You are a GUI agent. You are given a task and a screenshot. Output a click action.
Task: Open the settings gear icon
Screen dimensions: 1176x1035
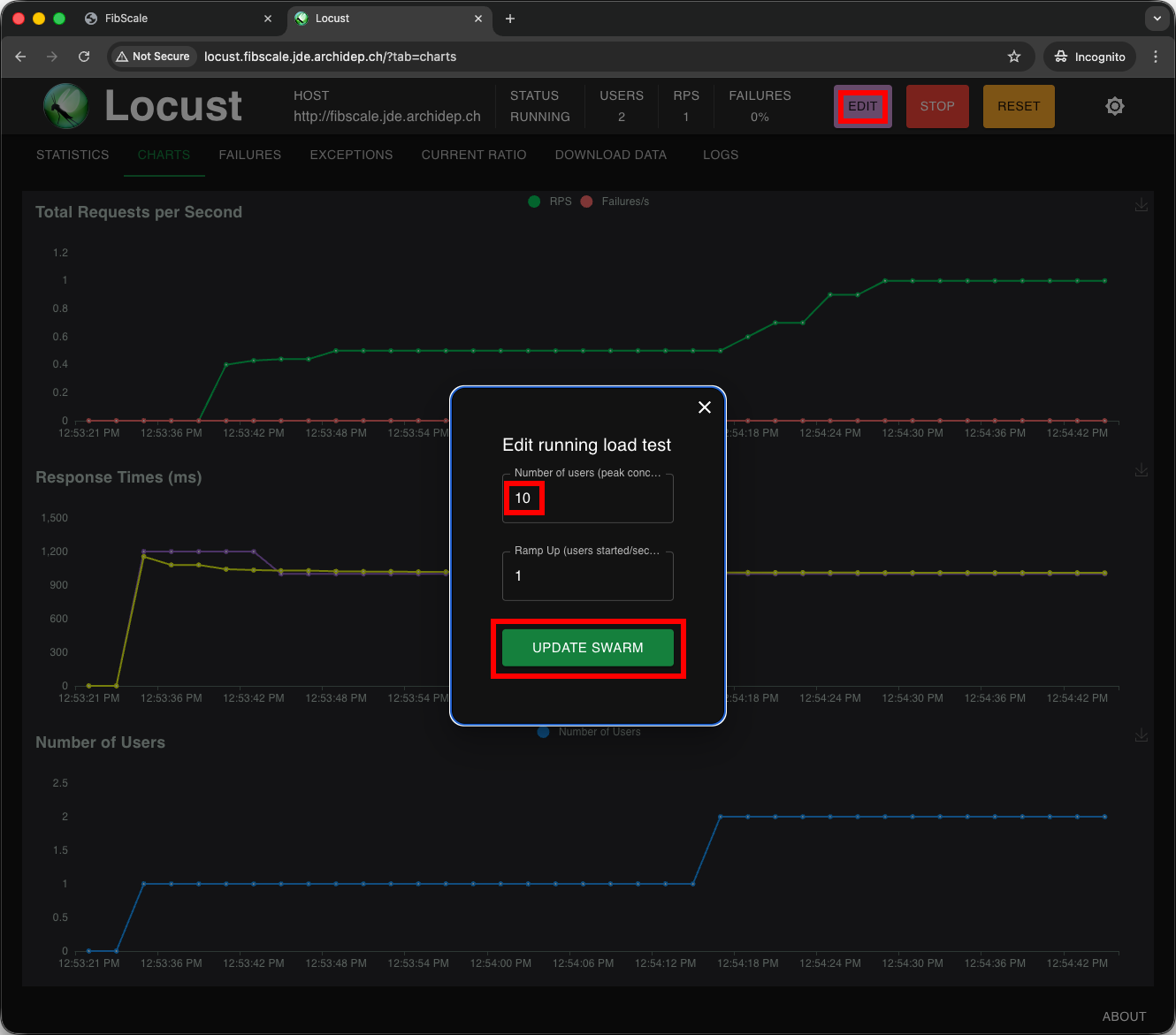click(1115, 105)
